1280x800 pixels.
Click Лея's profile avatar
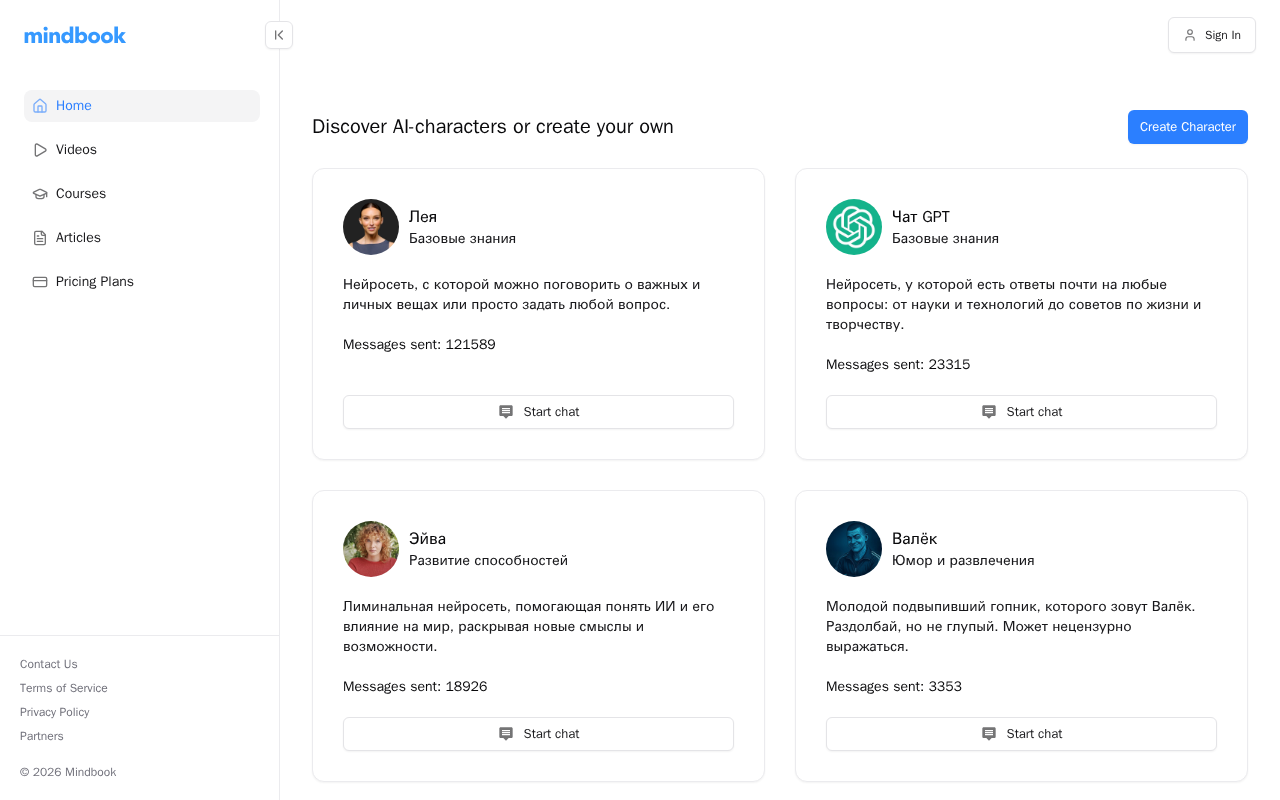coord(371,227)
